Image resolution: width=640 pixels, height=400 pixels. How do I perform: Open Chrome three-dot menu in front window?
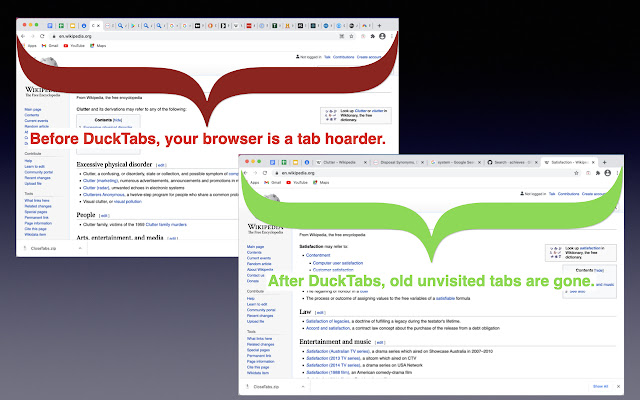[x=617, y=173]
